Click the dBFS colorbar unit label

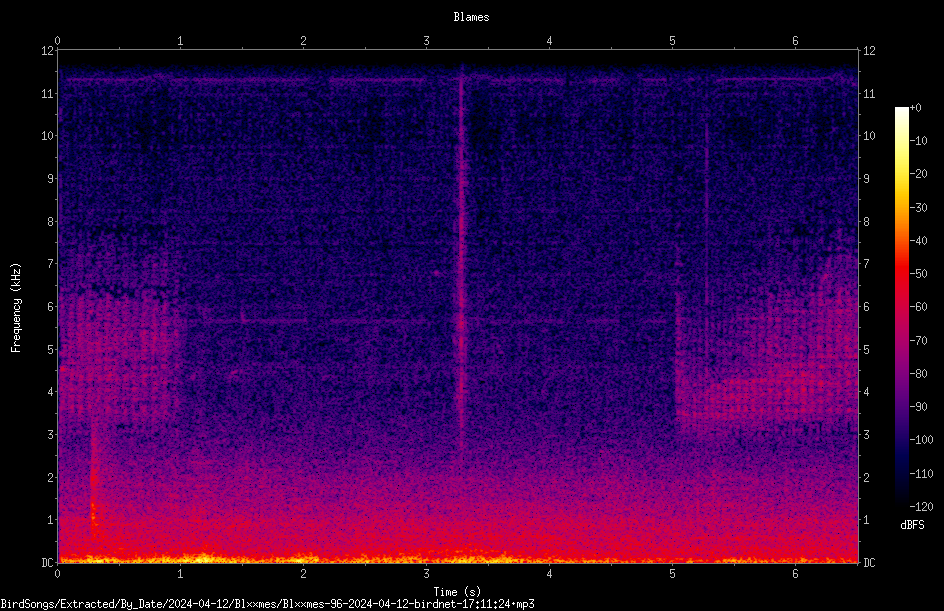tap(912, 525)
